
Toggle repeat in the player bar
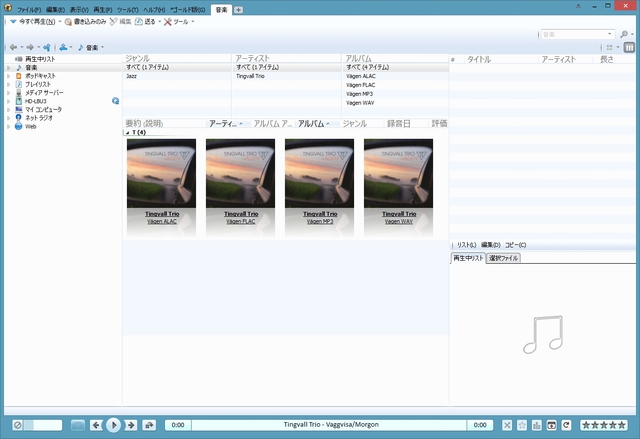point(566,425)
